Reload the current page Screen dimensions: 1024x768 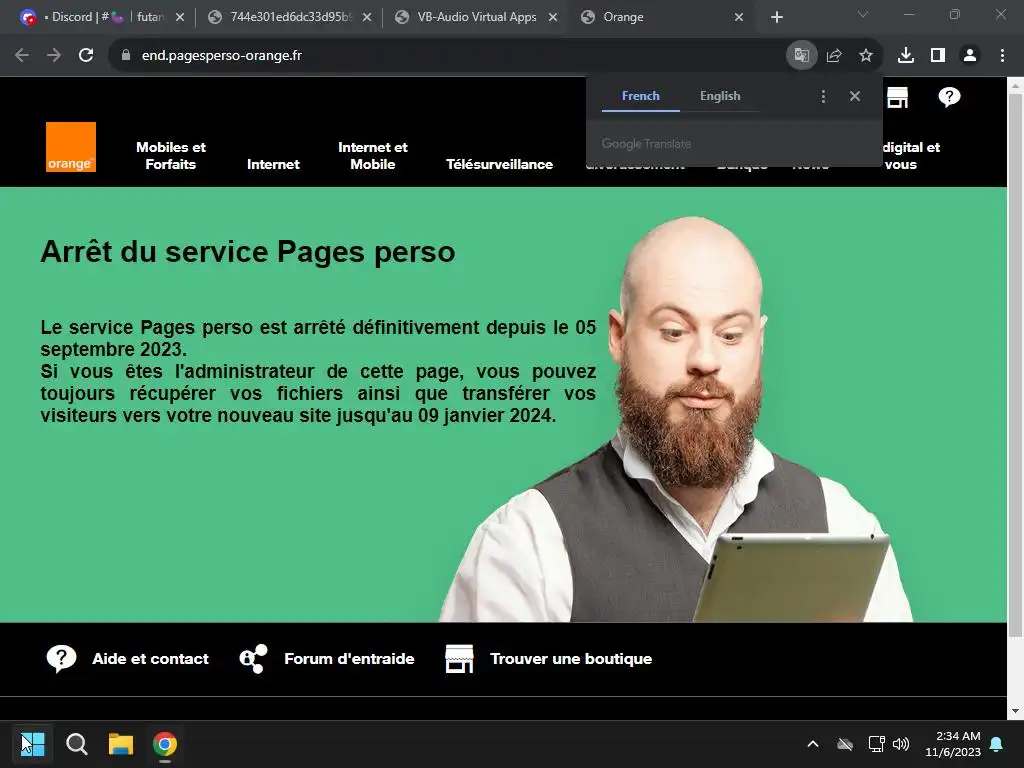86,56
